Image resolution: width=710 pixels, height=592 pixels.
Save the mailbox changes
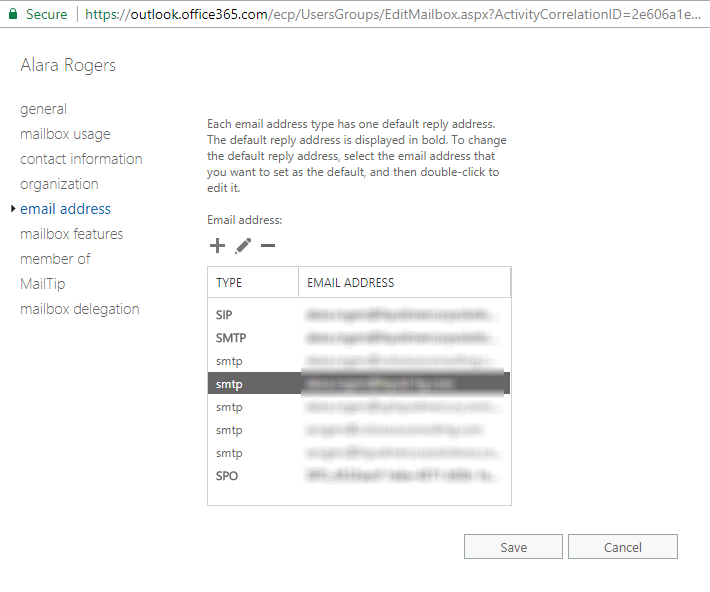point(513,547)
